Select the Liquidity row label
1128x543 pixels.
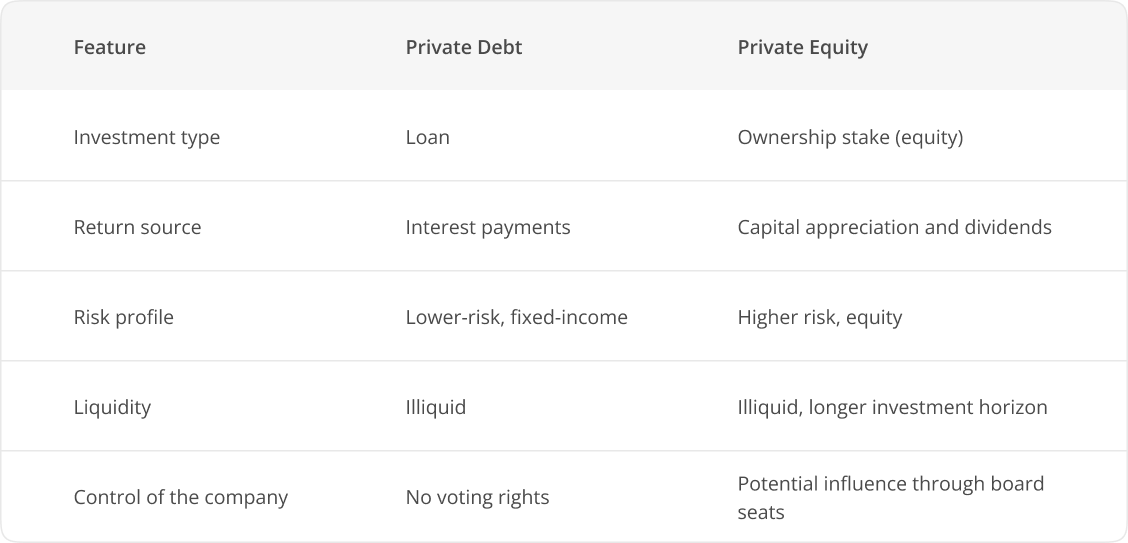(112, 407)
